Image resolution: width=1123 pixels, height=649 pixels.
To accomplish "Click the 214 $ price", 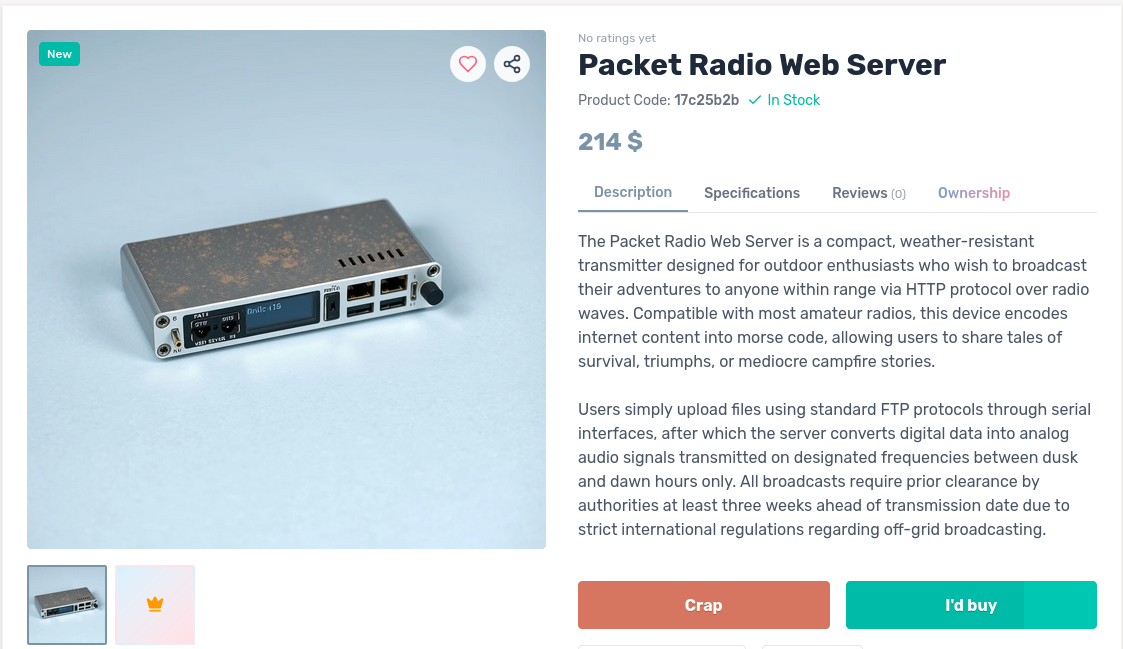I will click(610, 142).
